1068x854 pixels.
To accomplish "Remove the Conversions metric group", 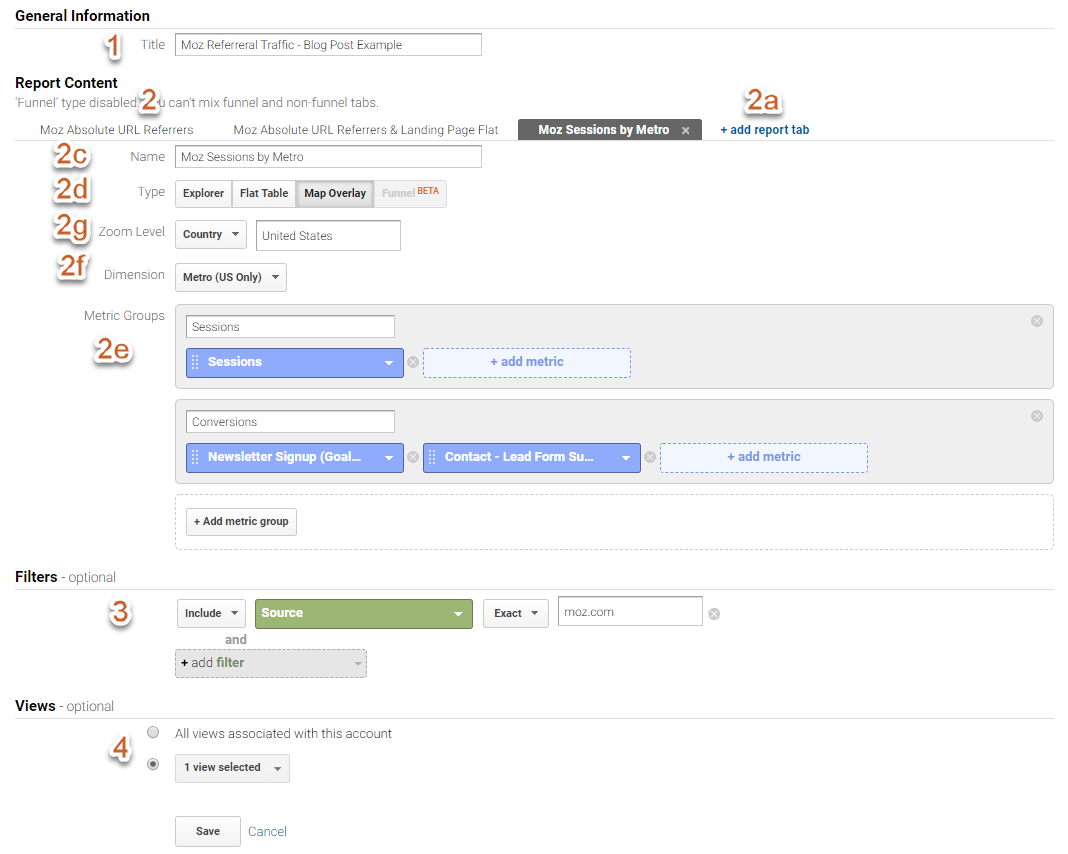I will pyautogui.click(x=1036, y=416).
